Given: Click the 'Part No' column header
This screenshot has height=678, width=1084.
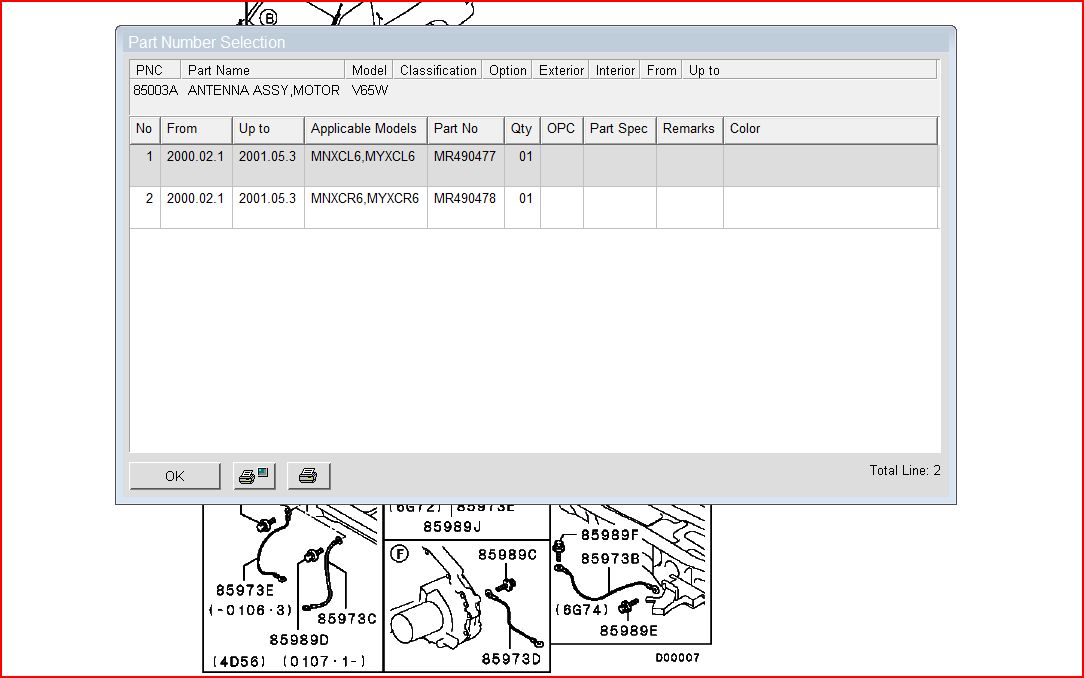Looking at the screenshot, I should point(465,129).
